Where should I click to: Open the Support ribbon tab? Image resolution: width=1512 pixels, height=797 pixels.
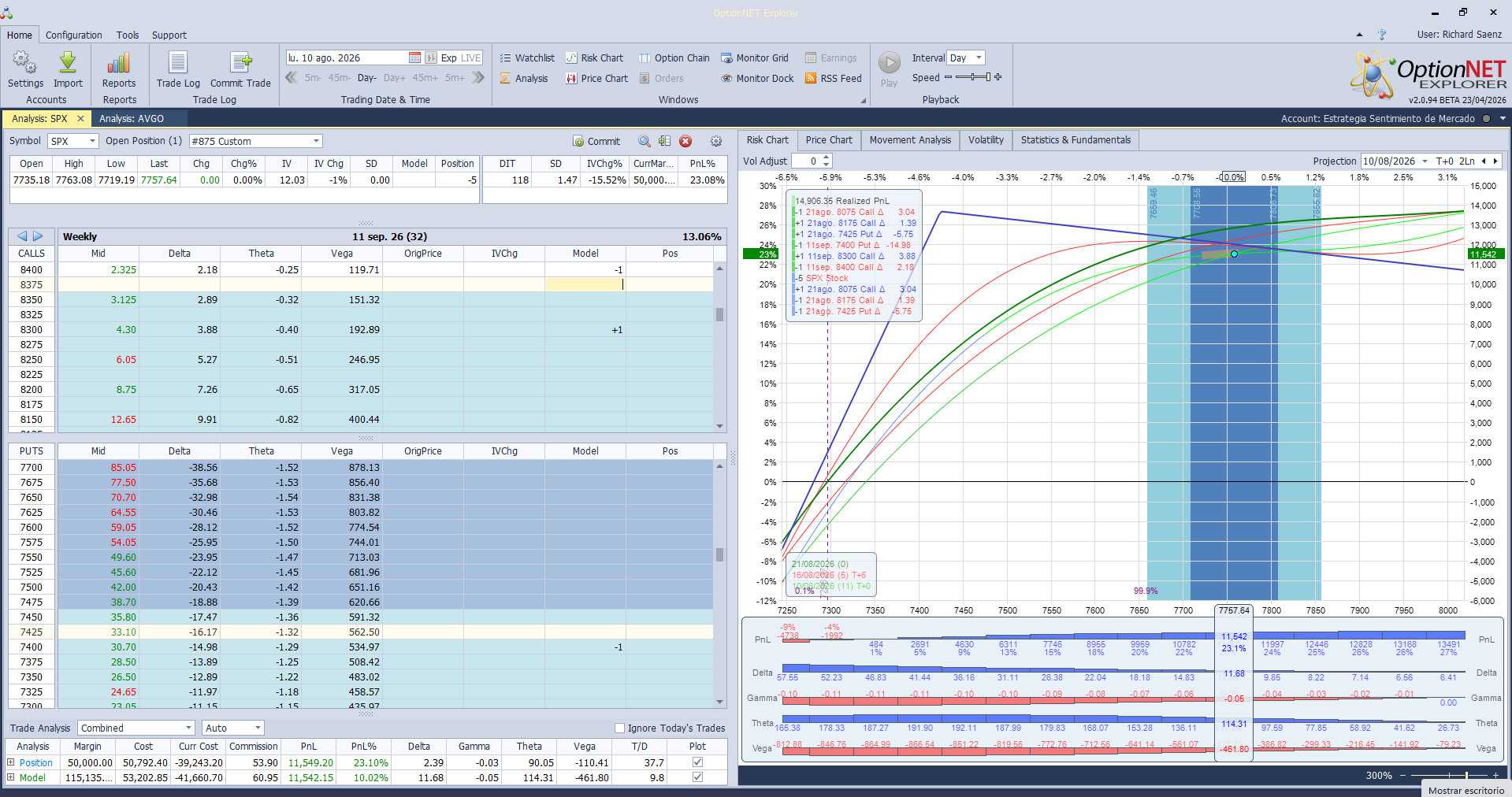point(169,35)
